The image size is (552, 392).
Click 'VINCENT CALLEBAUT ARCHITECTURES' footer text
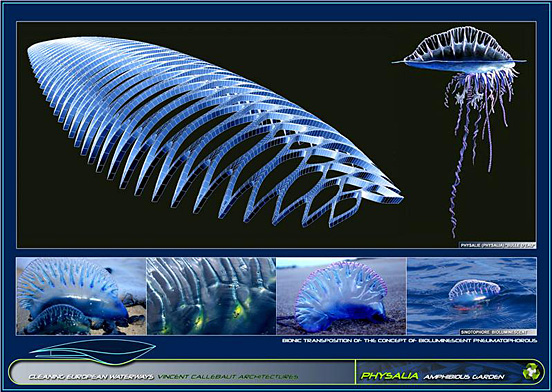click(228, 377)
